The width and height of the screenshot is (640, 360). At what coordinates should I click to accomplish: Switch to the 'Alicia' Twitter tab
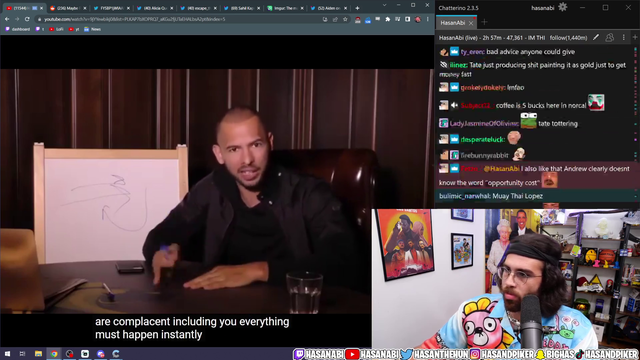[x=155, y=8]
